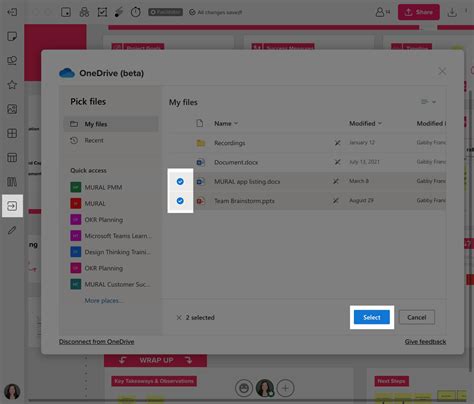This screenshot has width=474, height=404.
Task: Open the content library icon in the sidebar
Action: (x=12, y=182)
